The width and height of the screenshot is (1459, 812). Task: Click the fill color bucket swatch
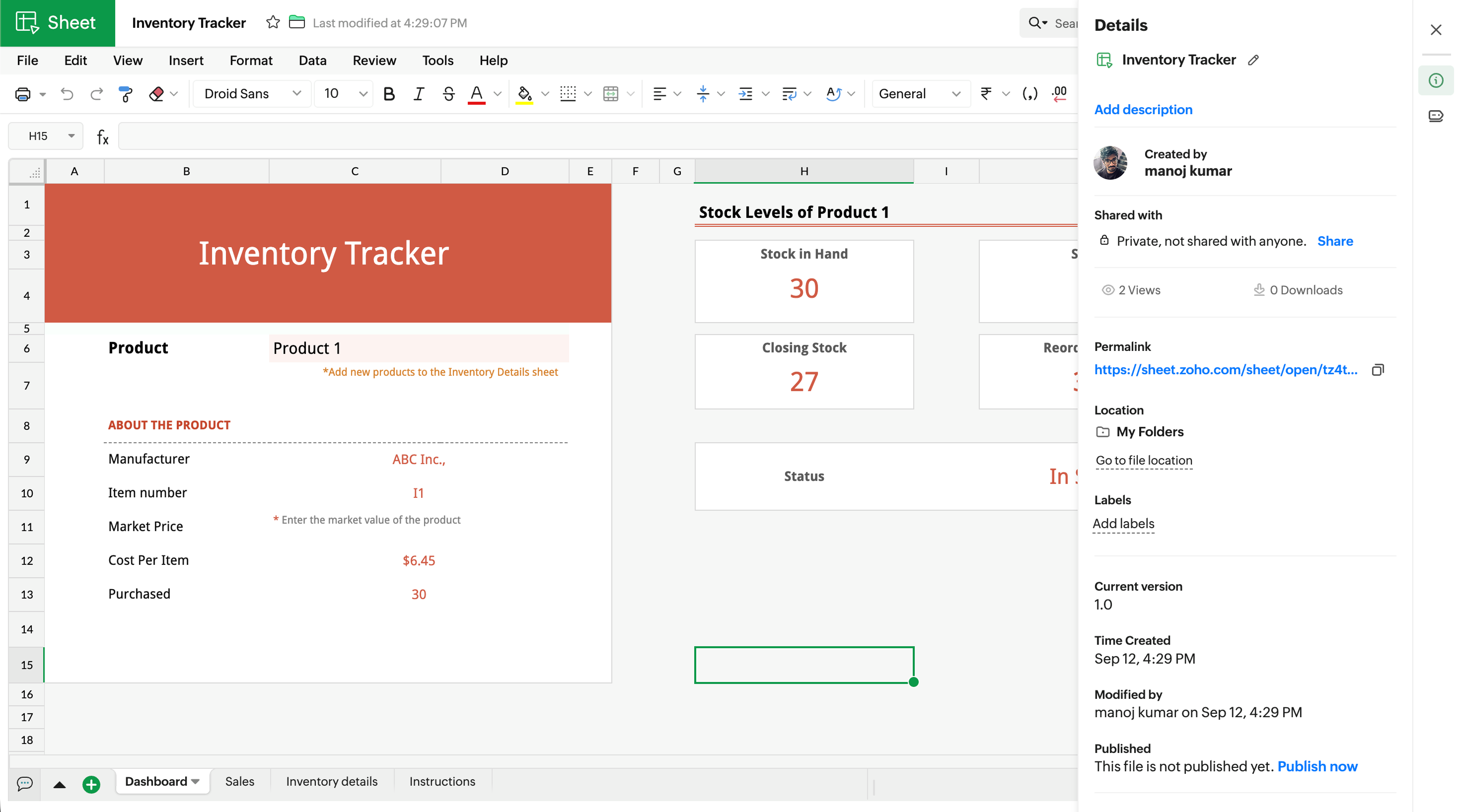524,94
